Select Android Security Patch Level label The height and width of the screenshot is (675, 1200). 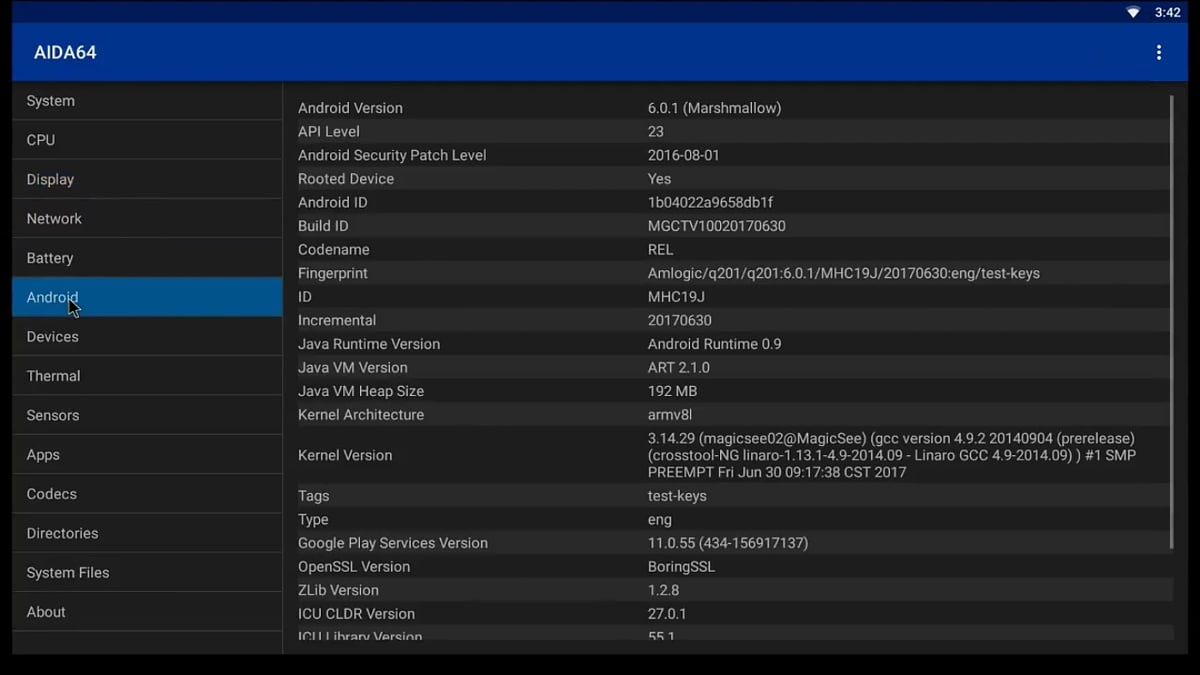click(x=392, y=155)
